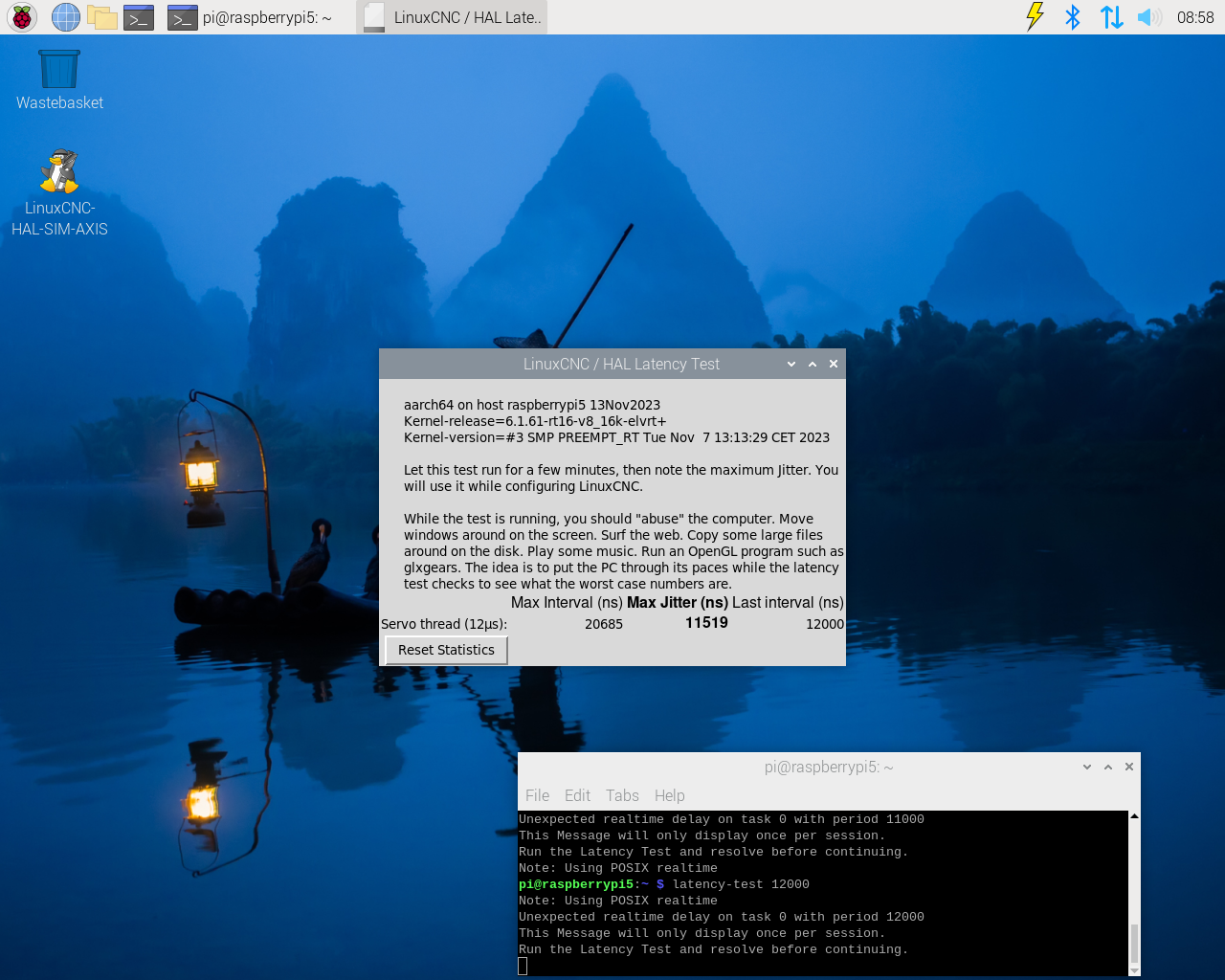This screenshot has width=1225, height=980.
Task: Click the terminal scrollbar up arrow
Action: [1134, 816]
